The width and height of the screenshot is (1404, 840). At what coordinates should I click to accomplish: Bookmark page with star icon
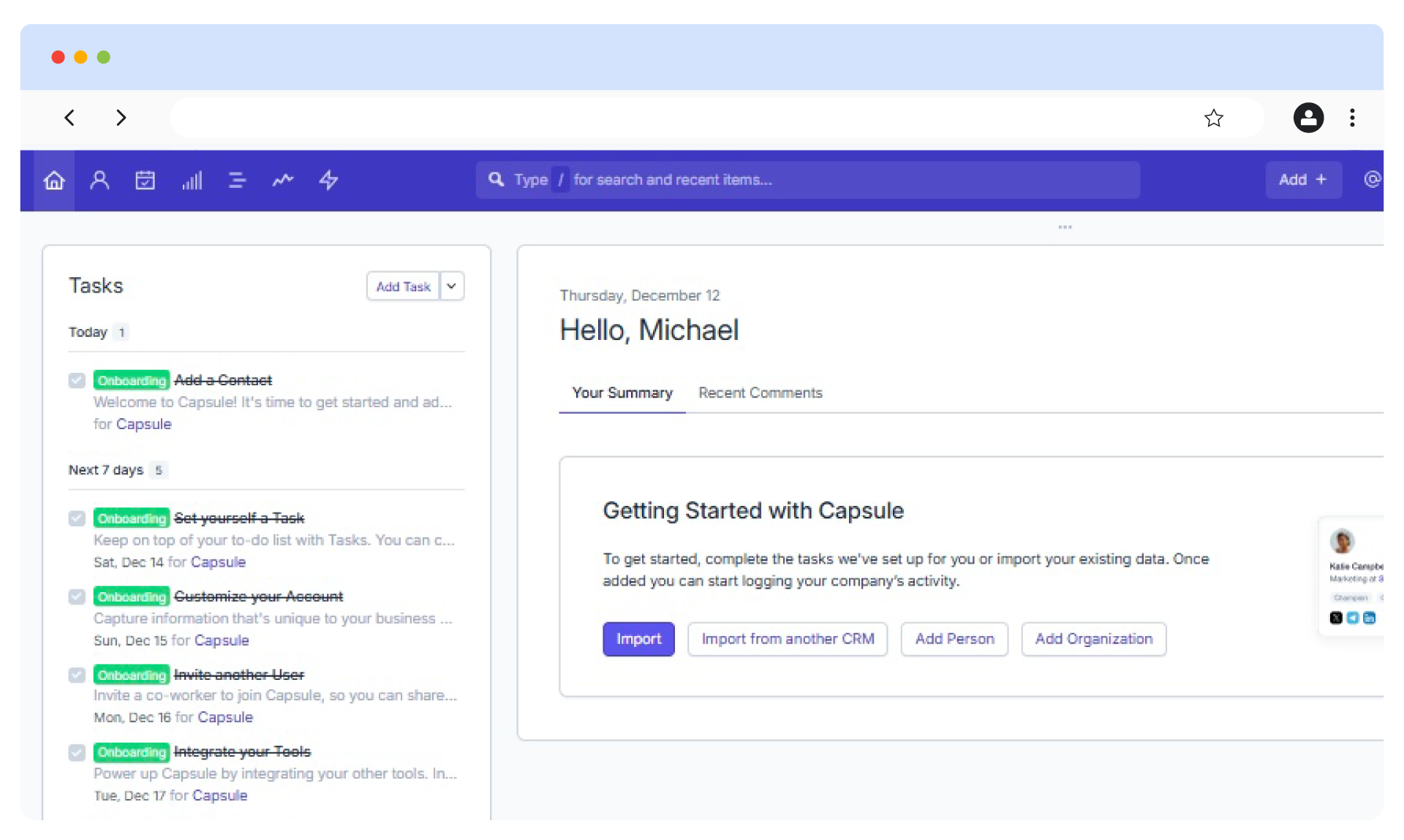[x=1213, y=118]
